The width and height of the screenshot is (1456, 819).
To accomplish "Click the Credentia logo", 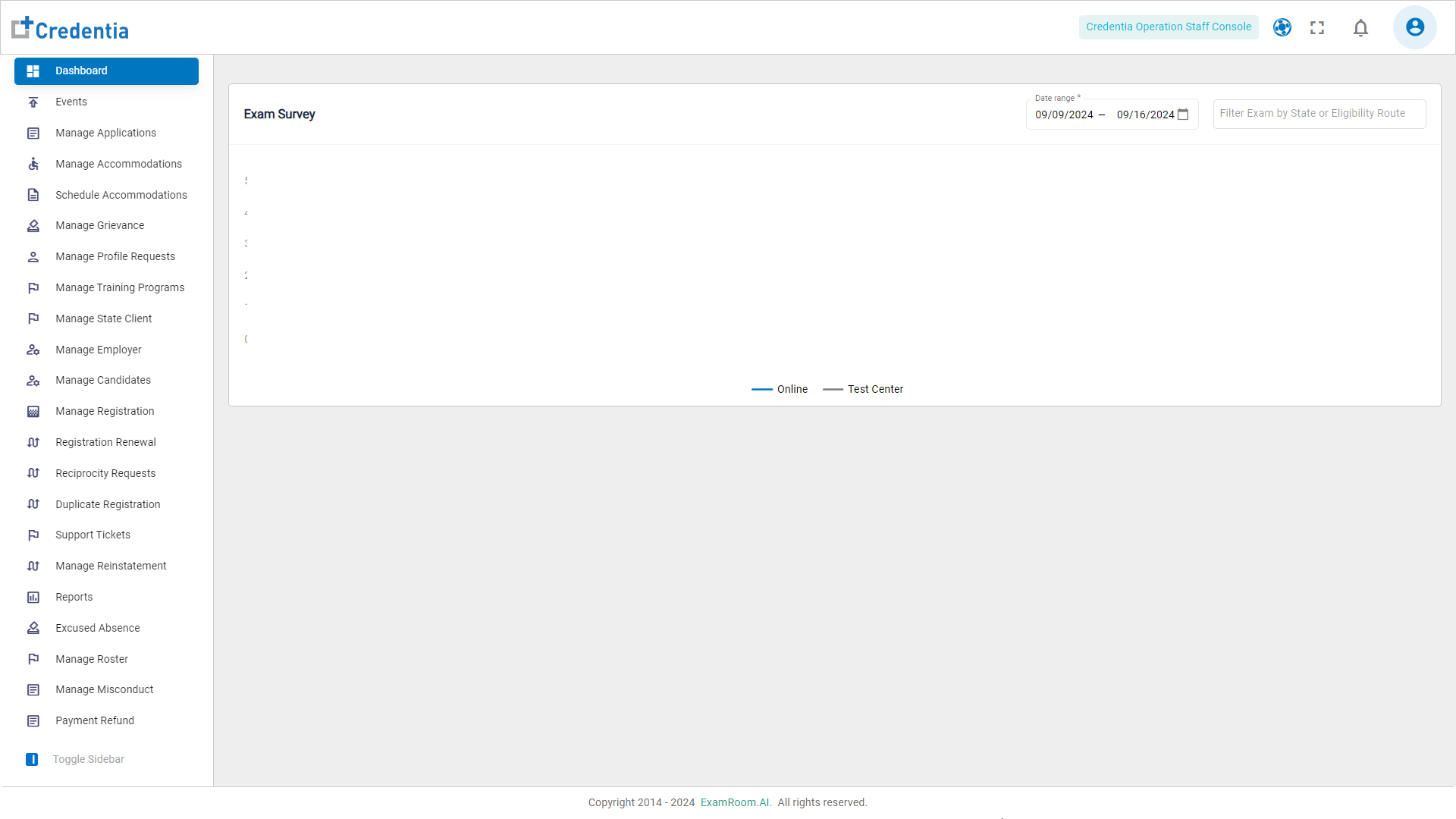I will click(71, 29).
